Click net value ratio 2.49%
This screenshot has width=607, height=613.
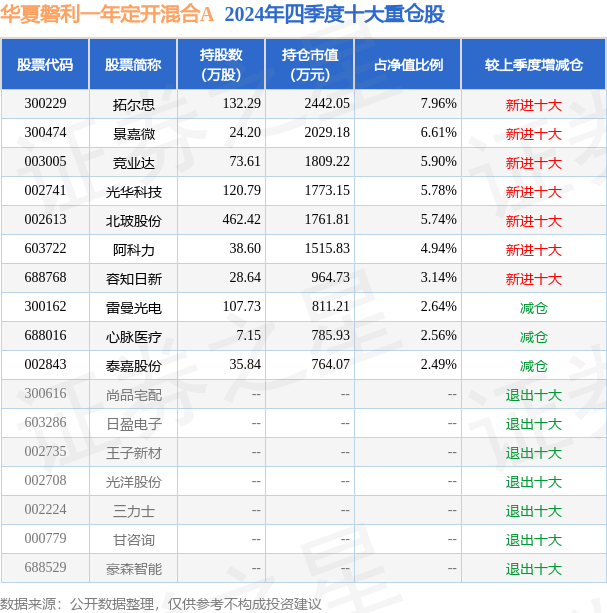pos(439,364)
